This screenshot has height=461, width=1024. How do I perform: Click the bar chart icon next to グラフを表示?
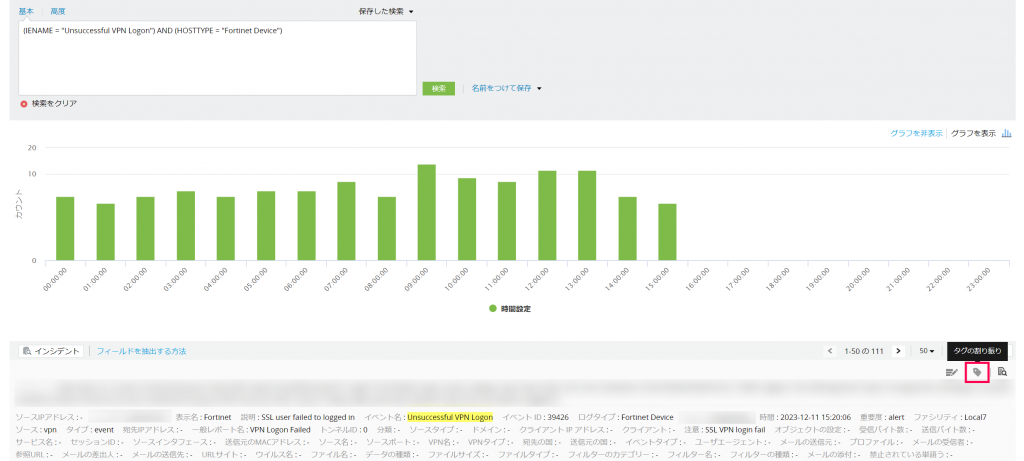[1007, 132]
